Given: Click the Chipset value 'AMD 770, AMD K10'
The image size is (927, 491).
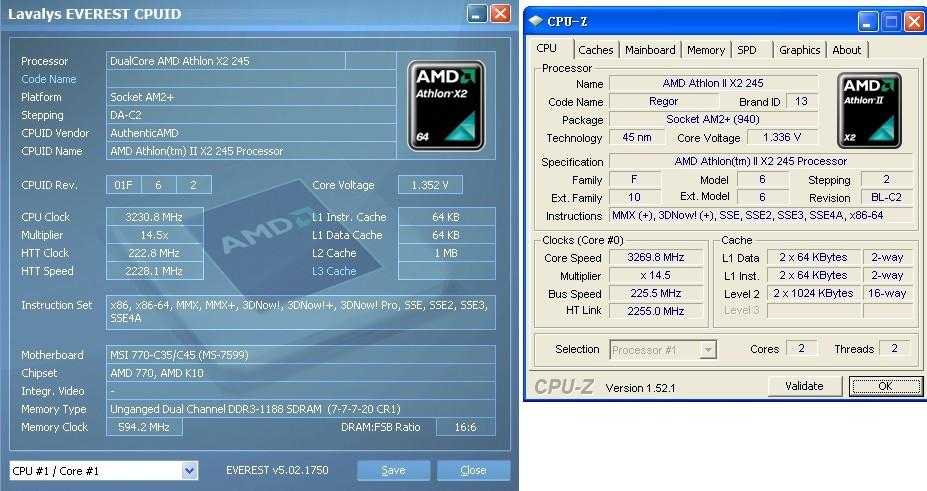Looking at the screenshot, I should tap(300, 373).
